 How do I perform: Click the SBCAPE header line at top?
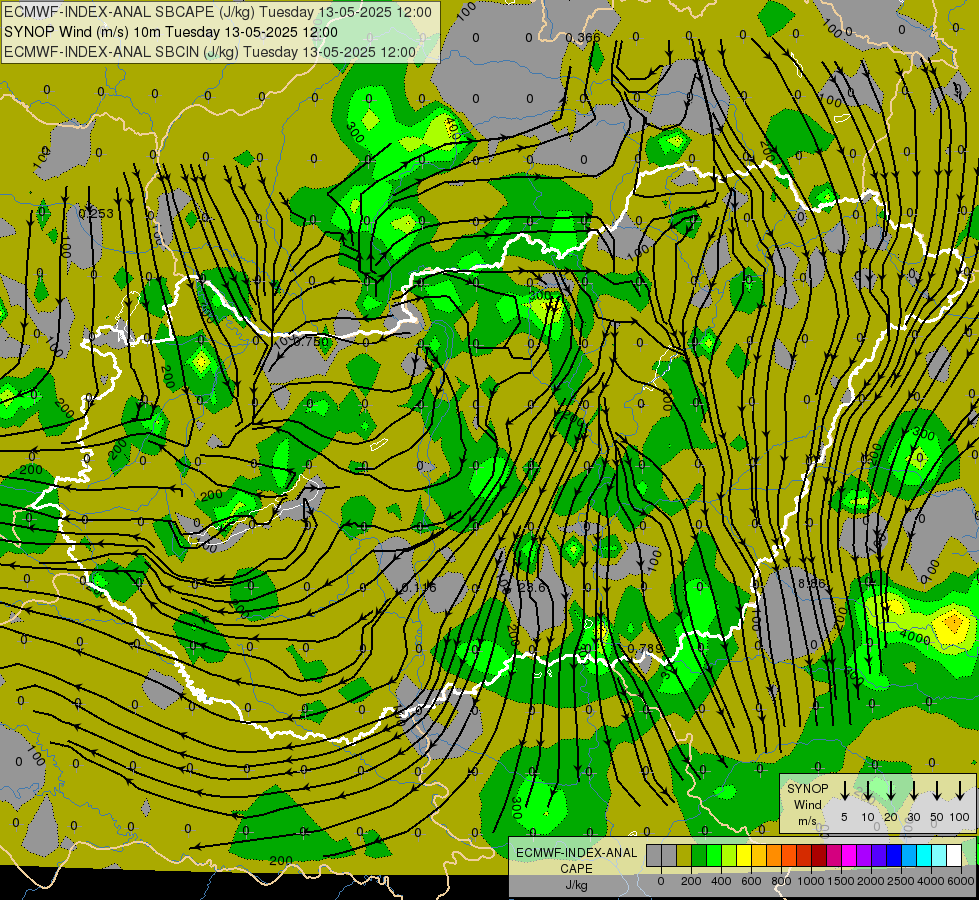218,12
